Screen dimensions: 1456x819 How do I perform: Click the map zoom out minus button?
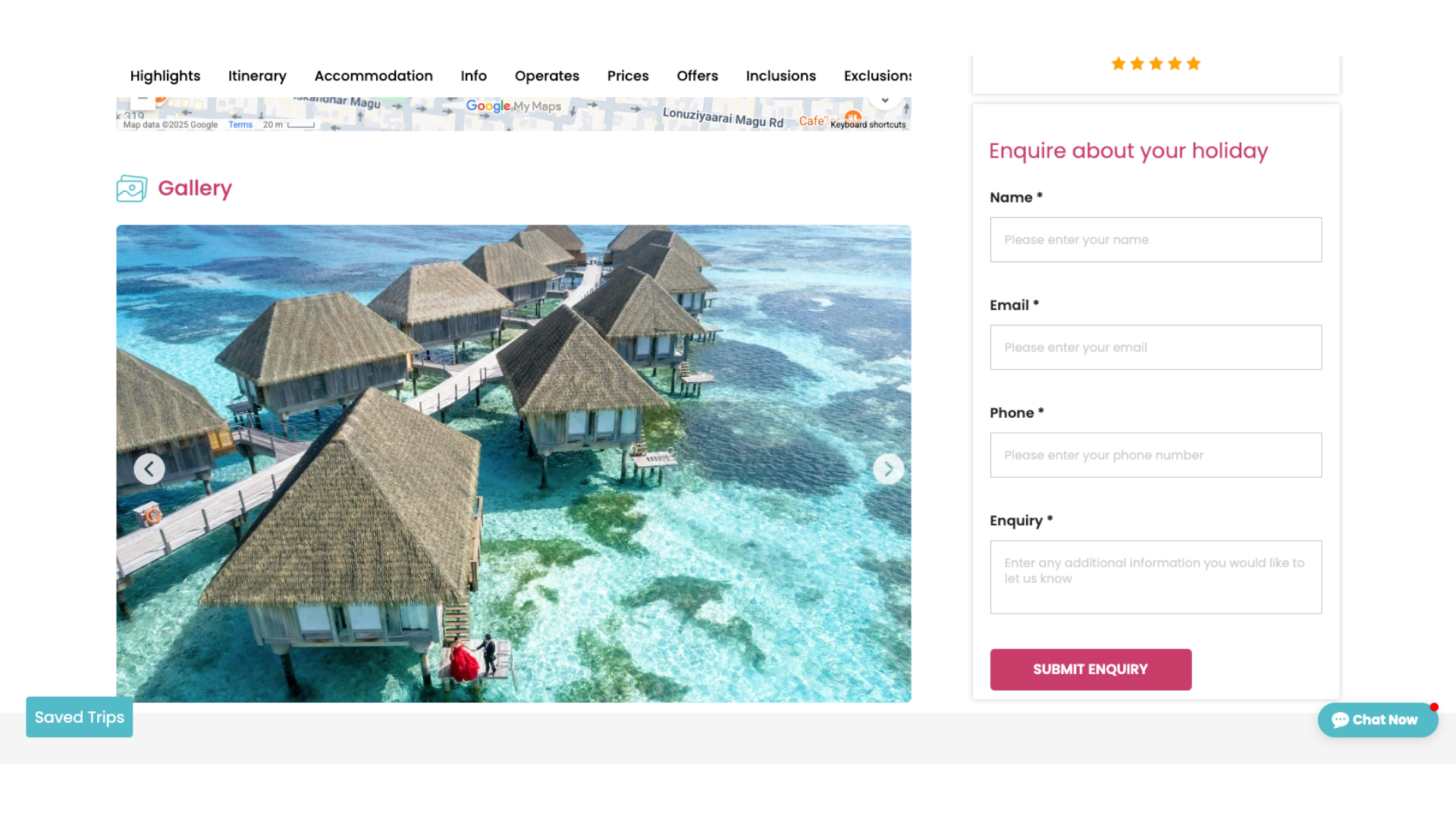point(143,100)
